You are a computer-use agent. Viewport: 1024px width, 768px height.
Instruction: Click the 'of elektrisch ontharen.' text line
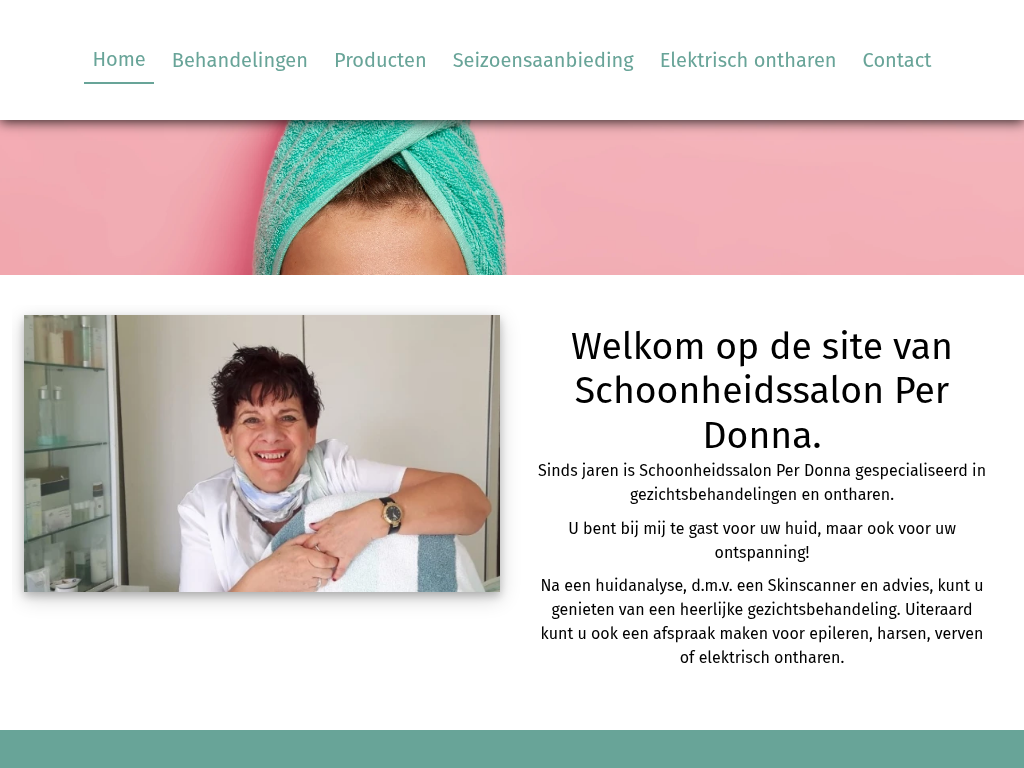pyautogui.click(x=761, y=657)
